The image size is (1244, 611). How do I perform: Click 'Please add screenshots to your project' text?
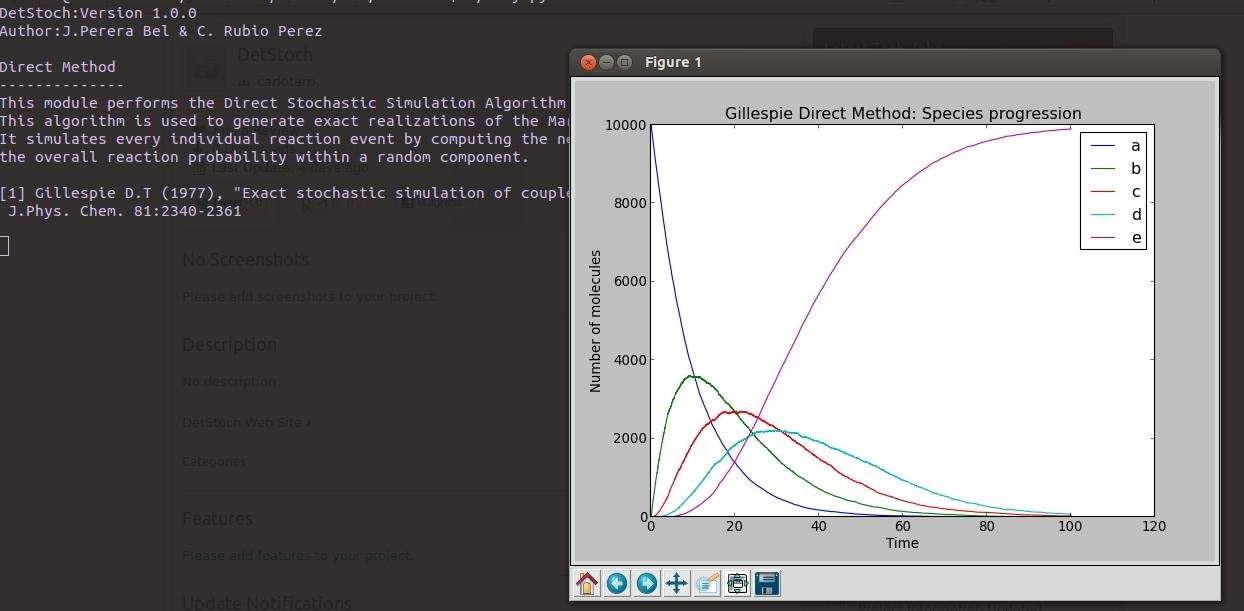(310, 297)
